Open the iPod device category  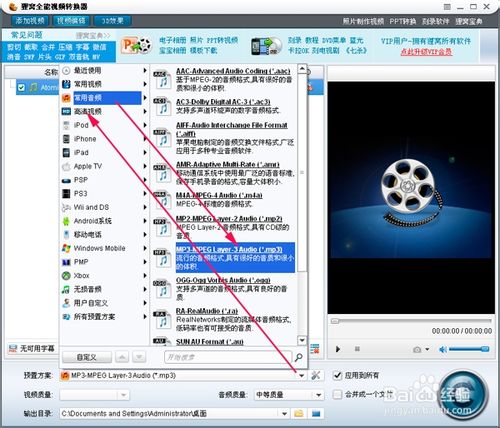[x=104, y=125]
